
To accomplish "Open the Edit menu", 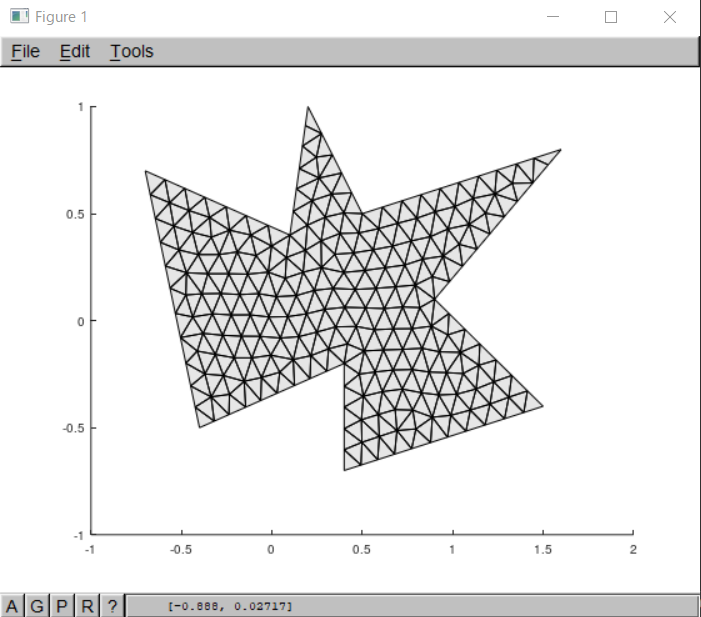I will pos(75,51).
